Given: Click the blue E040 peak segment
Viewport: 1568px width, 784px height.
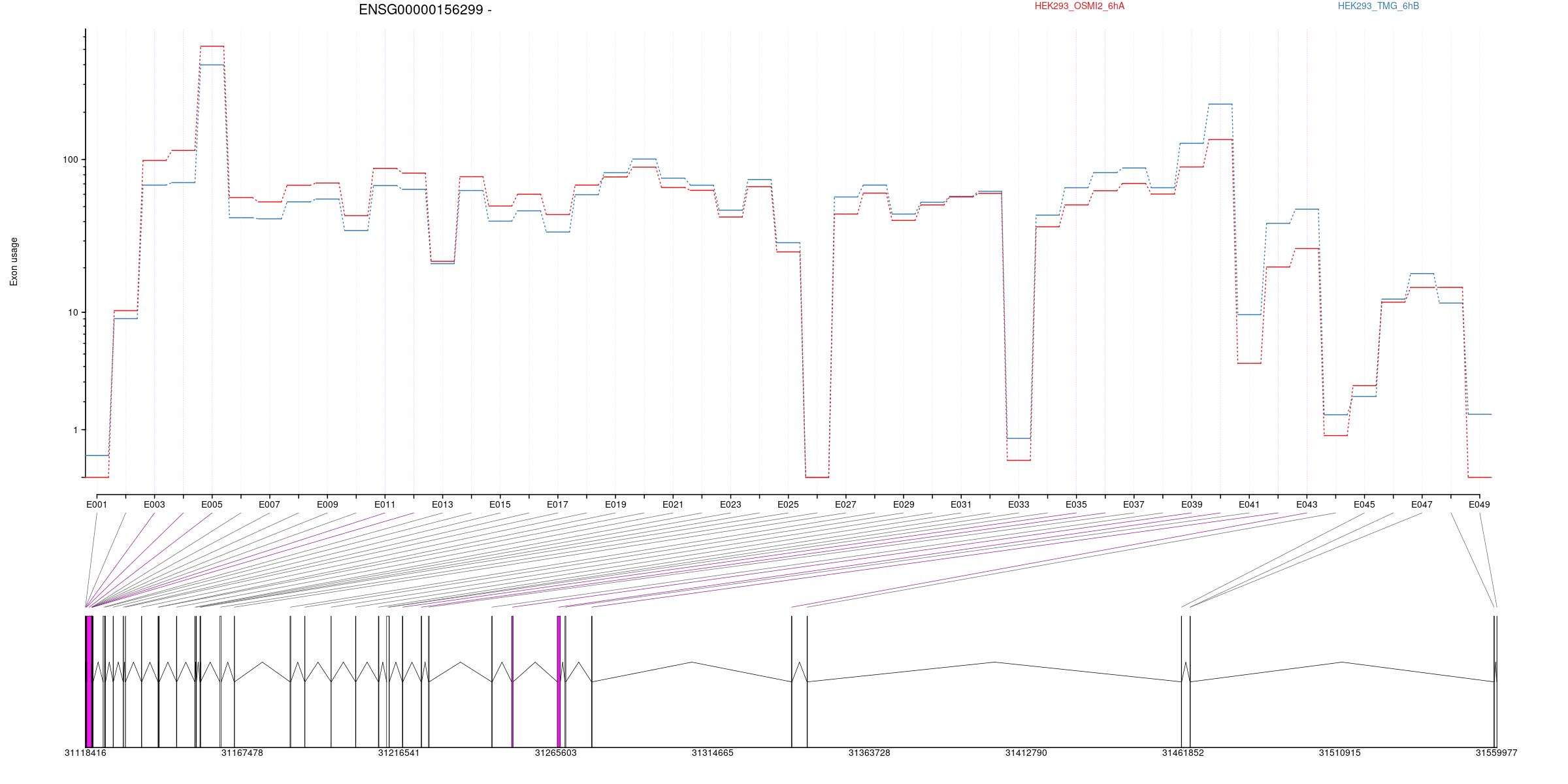Looking at the screenshot, I should coord(1220,104).
